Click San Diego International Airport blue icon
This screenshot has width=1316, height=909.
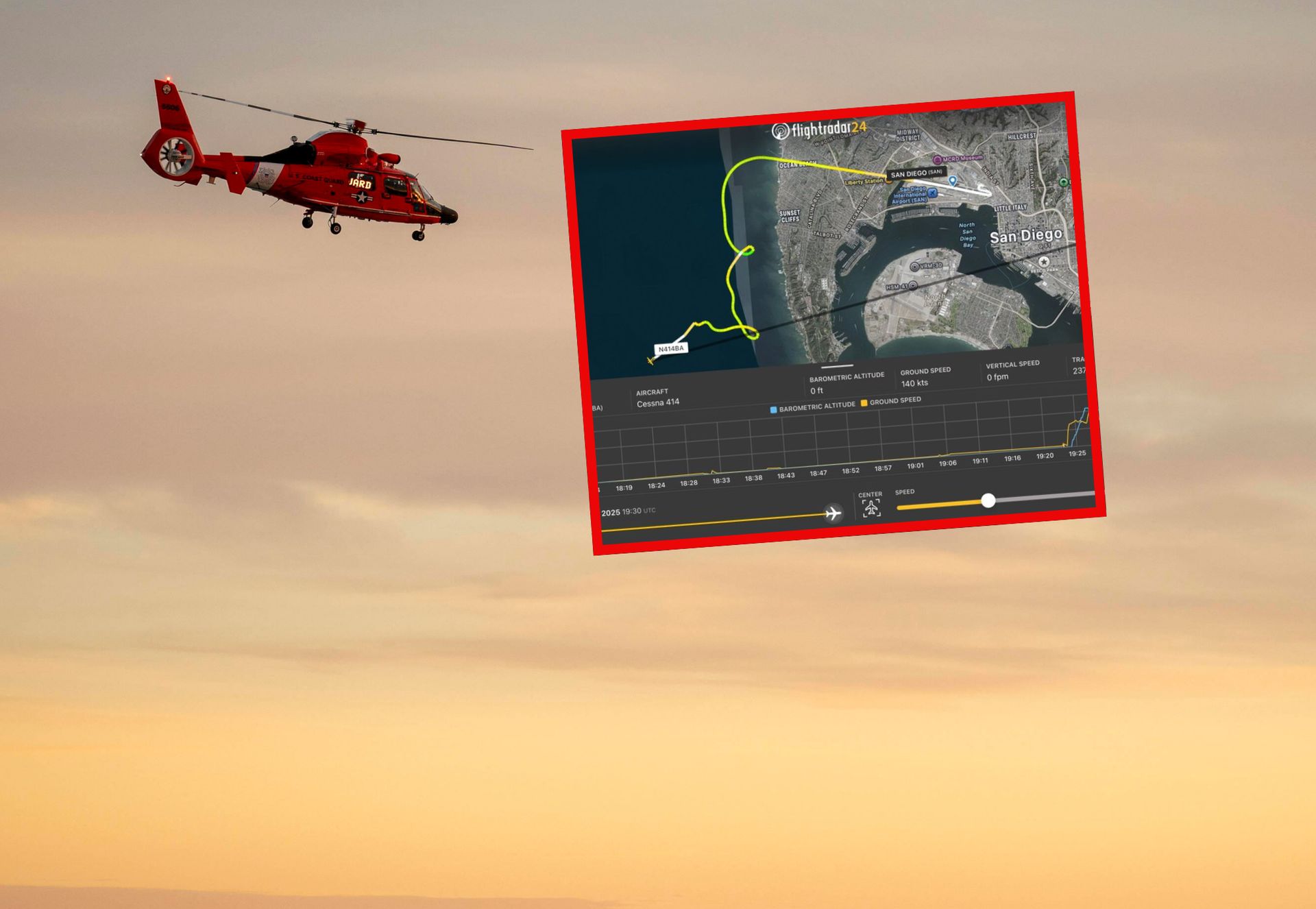(x=932, y=193)
